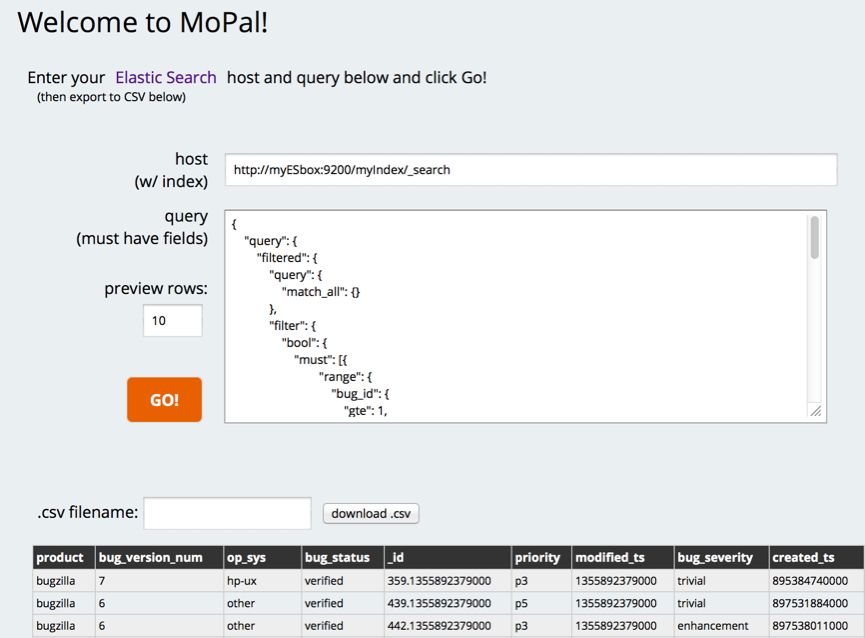Click the priority column header
This screenshot has width=865, height=638.
coord(541,557)
